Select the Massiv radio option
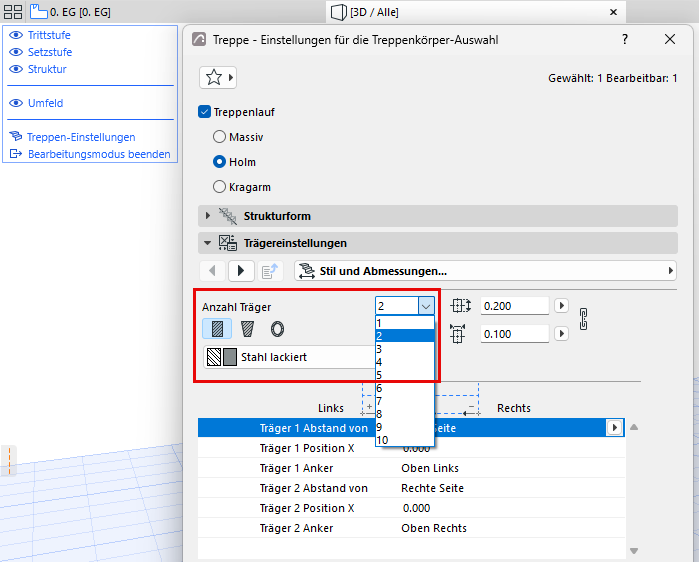 219,137
